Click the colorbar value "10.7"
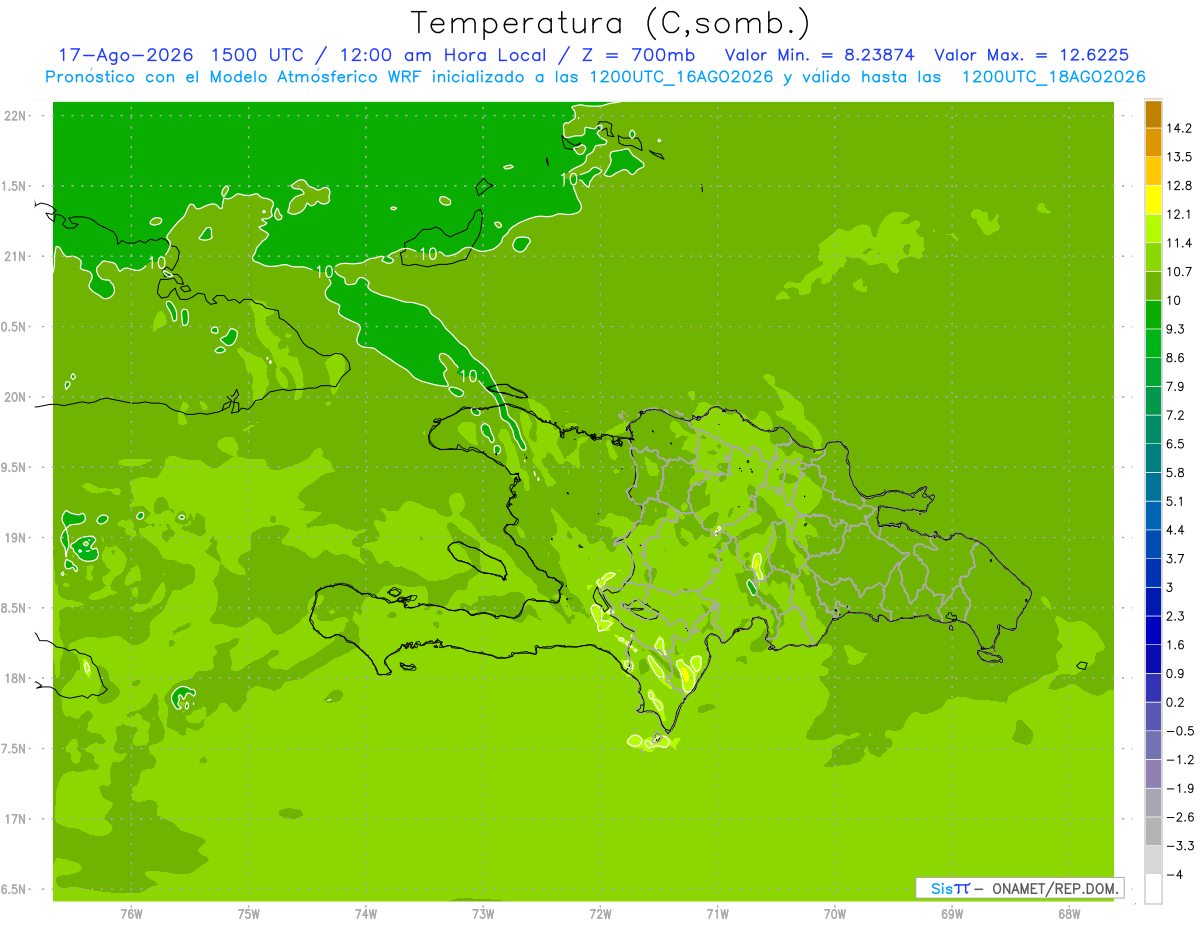 [x=1179, y=272]
